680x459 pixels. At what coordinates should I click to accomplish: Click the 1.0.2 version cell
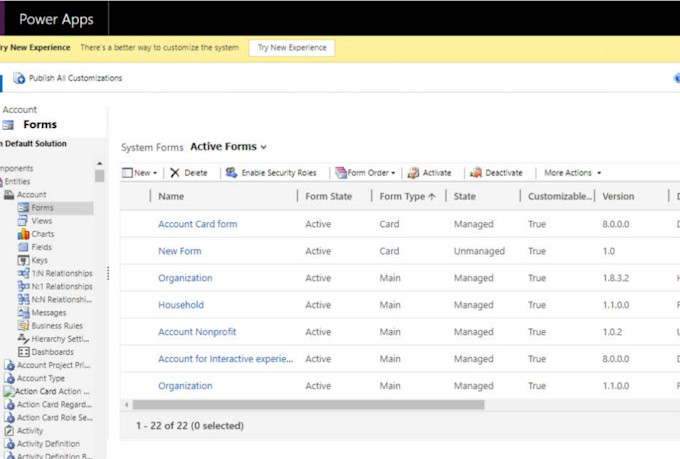click(x=612, y=332)
